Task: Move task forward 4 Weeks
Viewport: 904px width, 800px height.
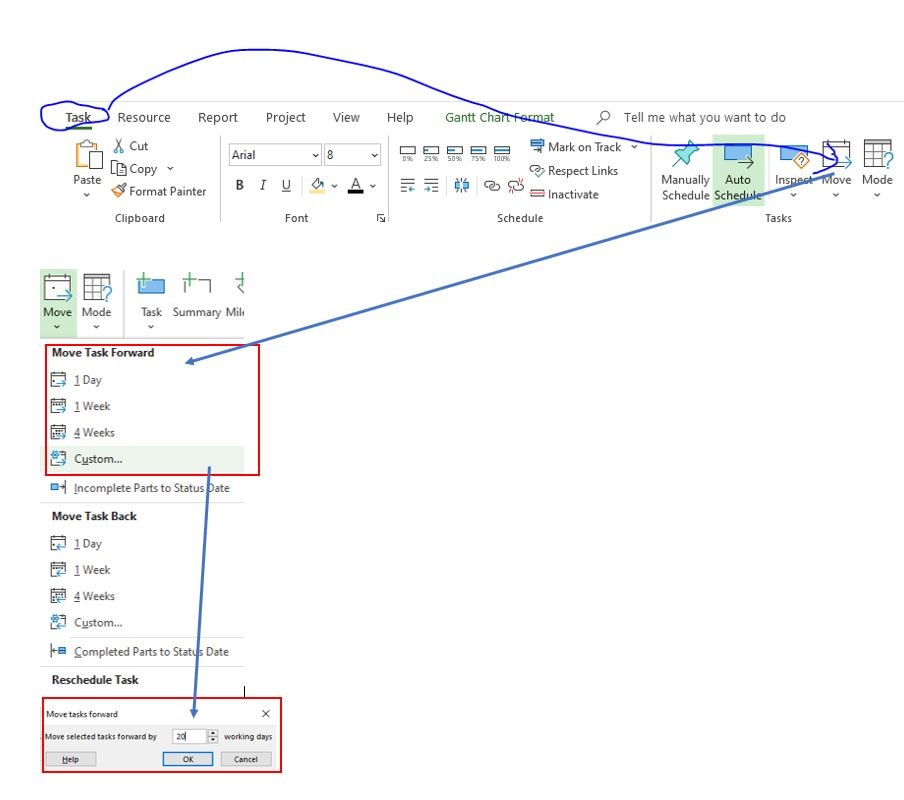Action: click(144, 432)
